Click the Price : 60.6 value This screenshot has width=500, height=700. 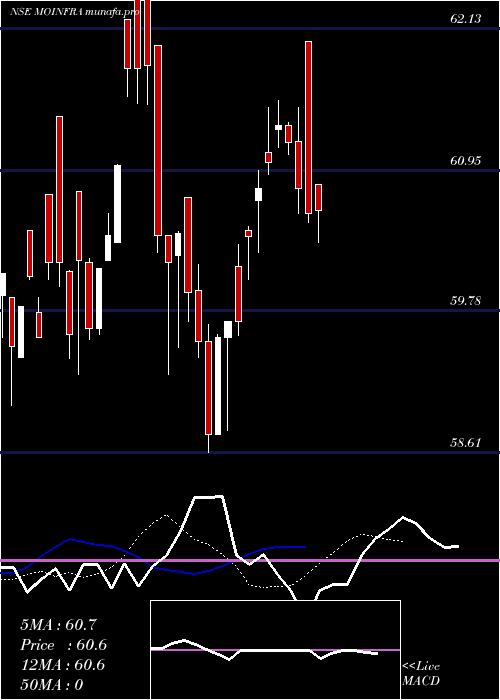[x=63, y=645]
